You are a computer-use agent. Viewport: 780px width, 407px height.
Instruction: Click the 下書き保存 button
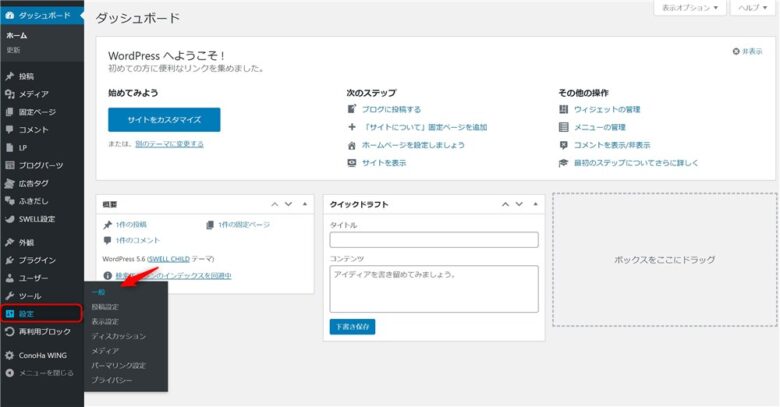click(x=352, y=326)
